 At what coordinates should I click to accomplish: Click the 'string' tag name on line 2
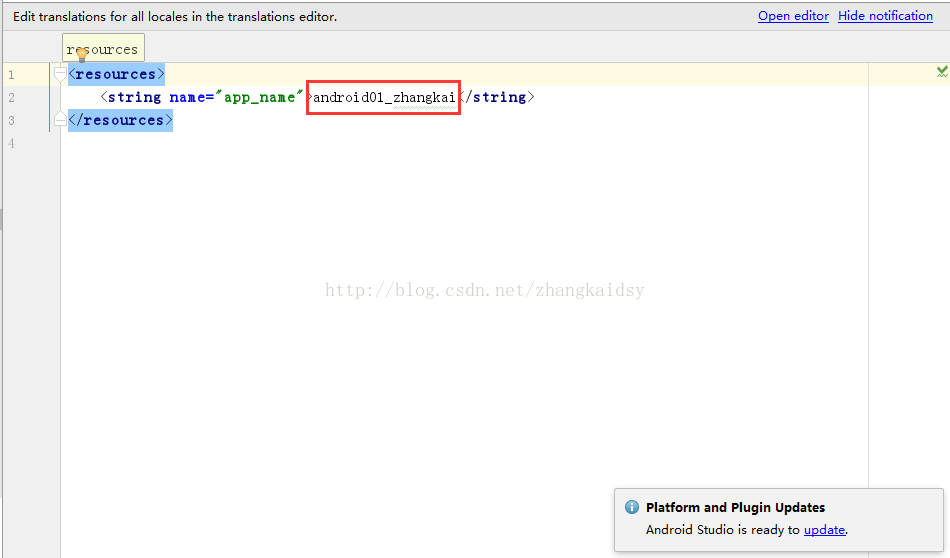[134, 97]
